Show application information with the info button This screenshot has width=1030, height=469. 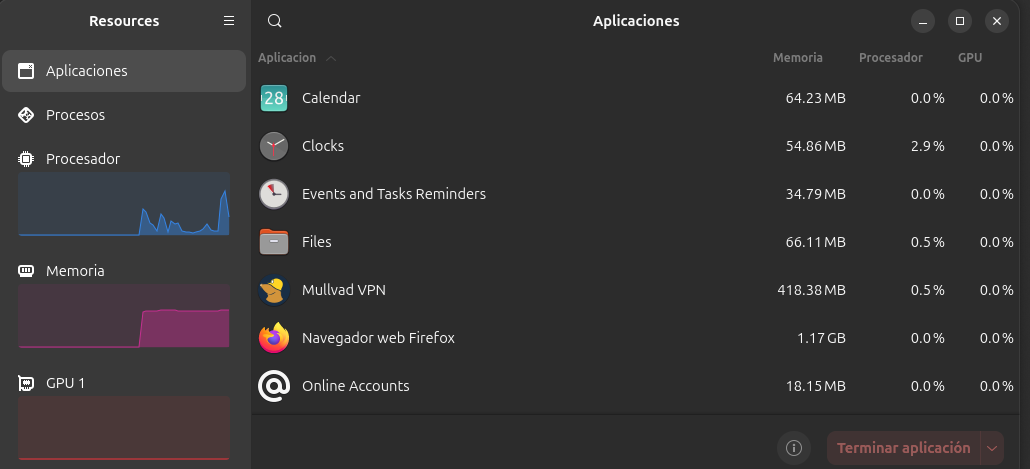794,448
